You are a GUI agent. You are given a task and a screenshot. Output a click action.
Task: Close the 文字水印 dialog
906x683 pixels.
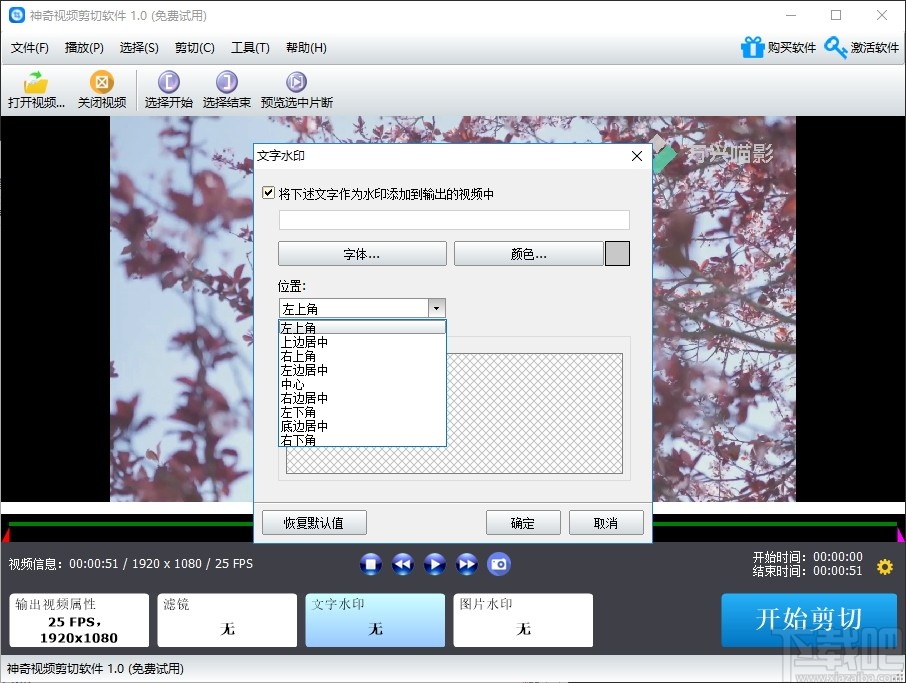coord(637,156)
